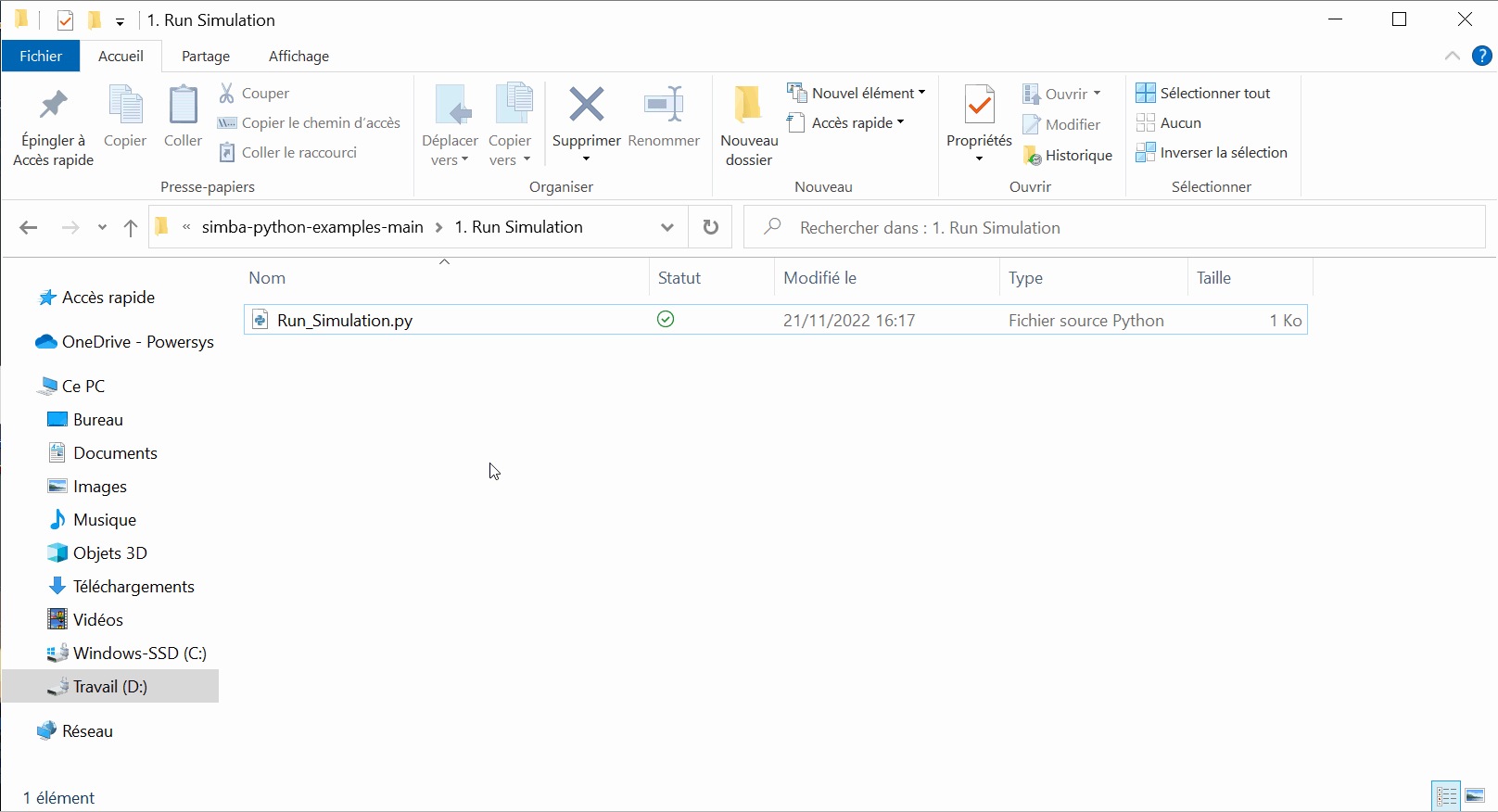
Task: Select Téléchargements in the navigation pane
Action: coord(133,587)
